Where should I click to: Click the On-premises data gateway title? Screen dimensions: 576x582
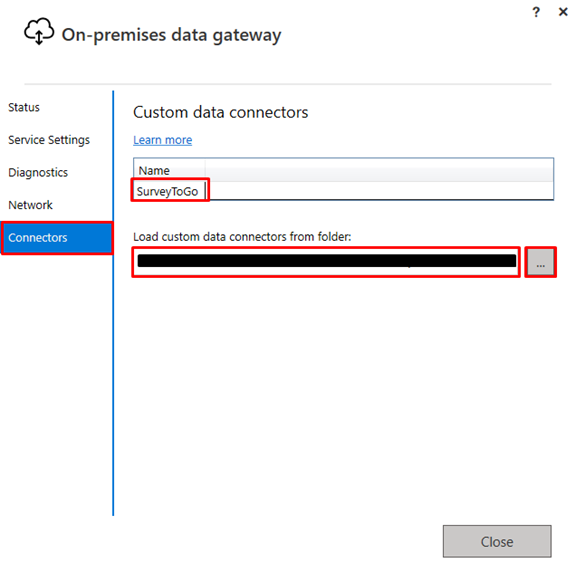click(171, 35)
